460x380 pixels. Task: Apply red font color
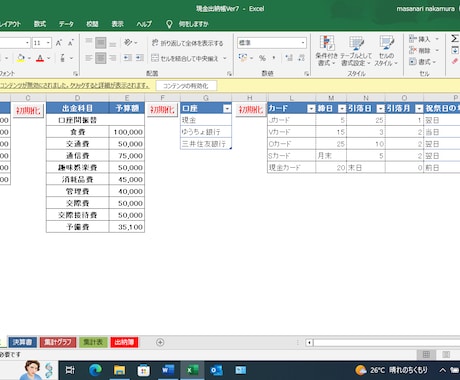40,58
